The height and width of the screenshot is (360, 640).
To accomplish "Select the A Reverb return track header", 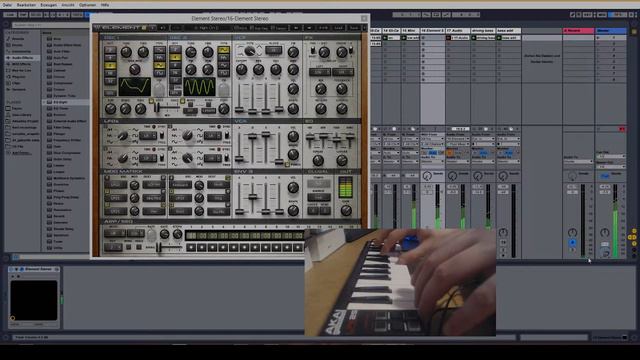I will 578,31.
